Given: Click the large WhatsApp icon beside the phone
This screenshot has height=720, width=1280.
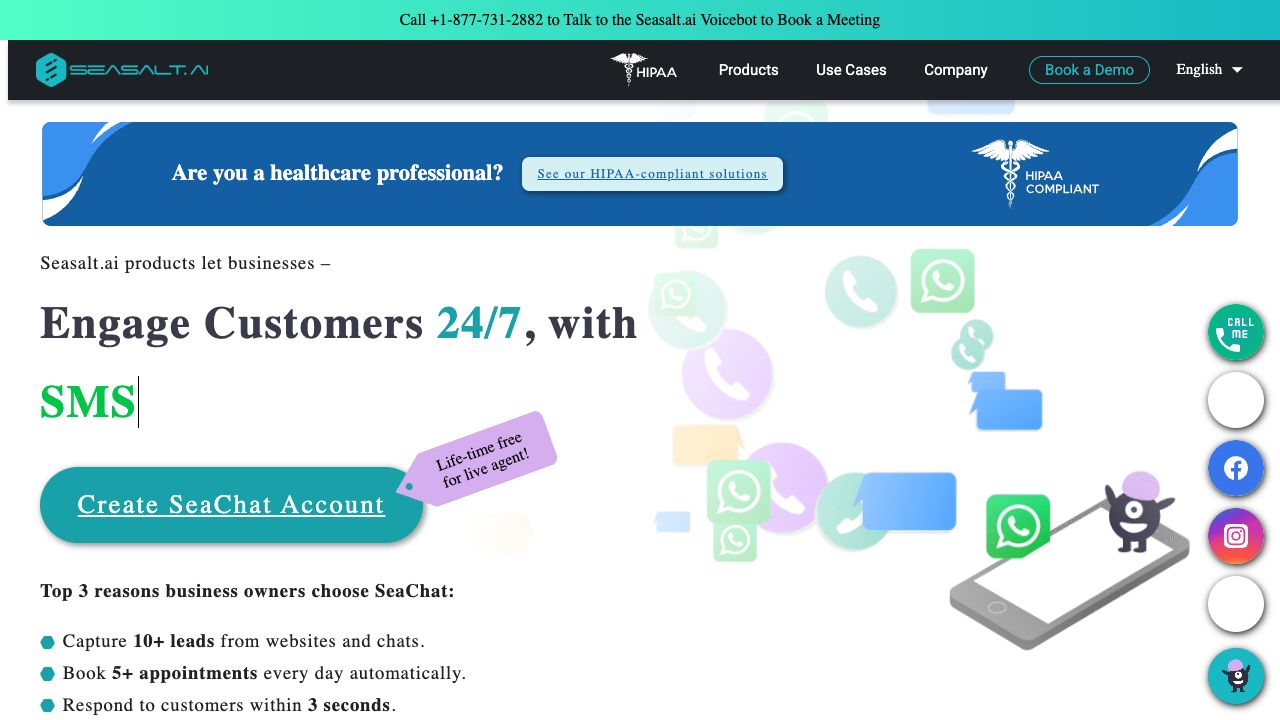Looking at the screenshot, I should point(1018,526).
